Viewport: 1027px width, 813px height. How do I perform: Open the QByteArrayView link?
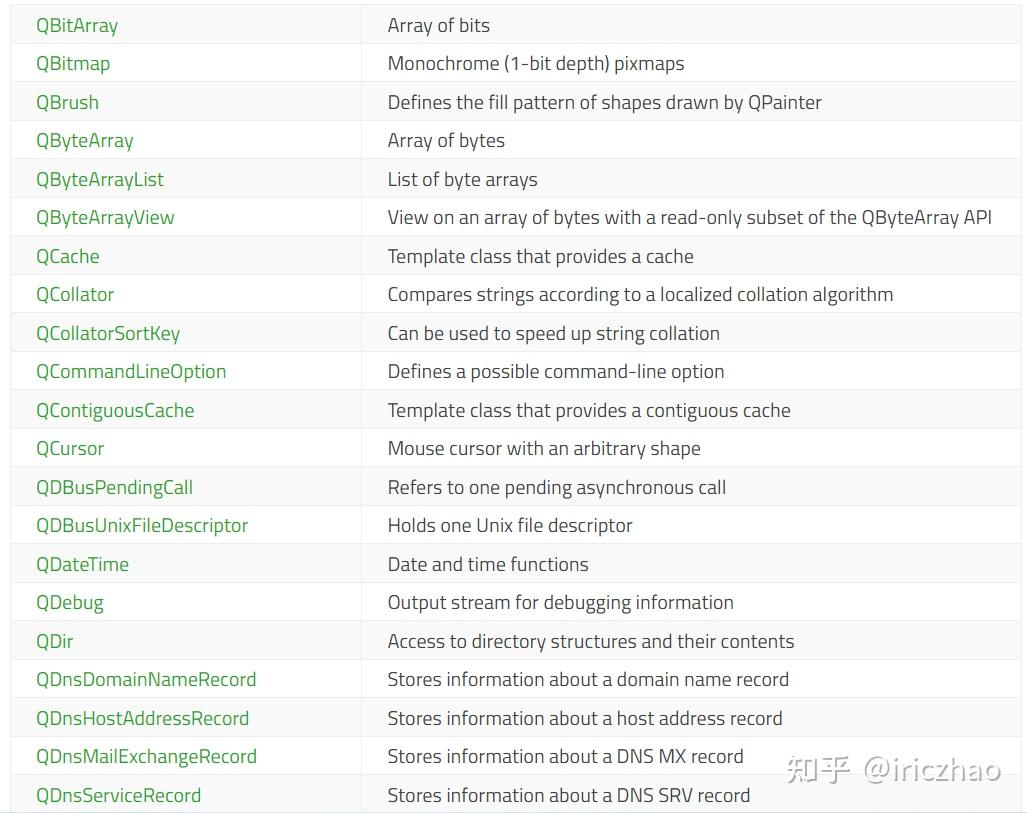(x=105, y=217)
